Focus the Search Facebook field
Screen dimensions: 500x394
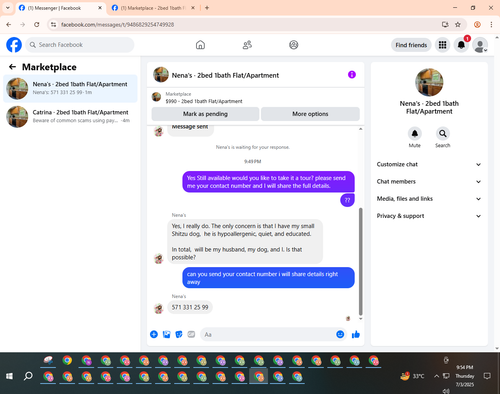point(80,45)
